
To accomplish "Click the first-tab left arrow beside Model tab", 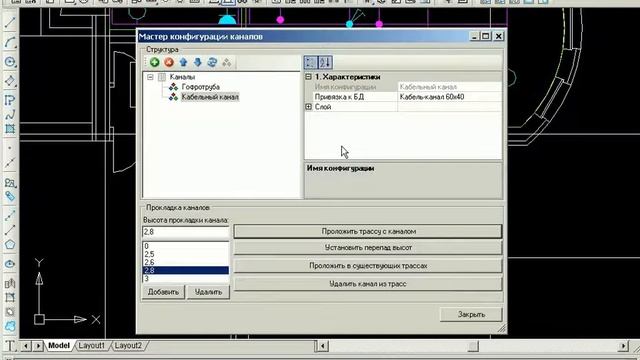I will [x=26, y=346].
